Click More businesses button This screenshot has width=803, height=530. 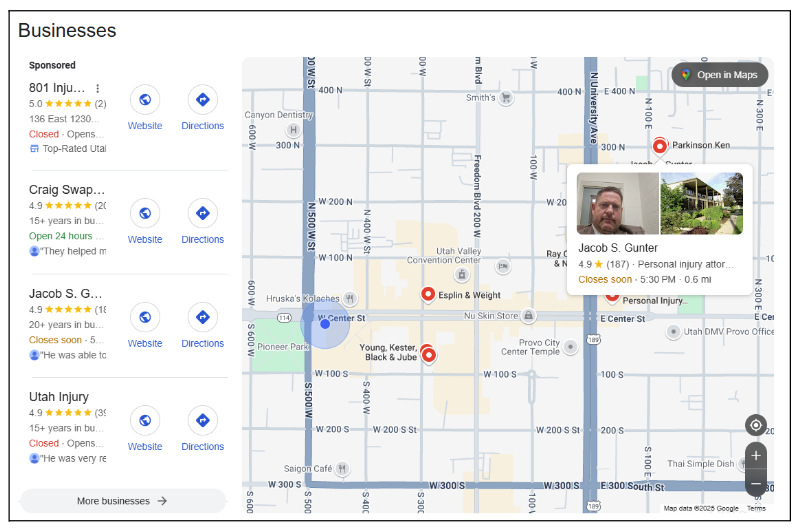(123, 501)
